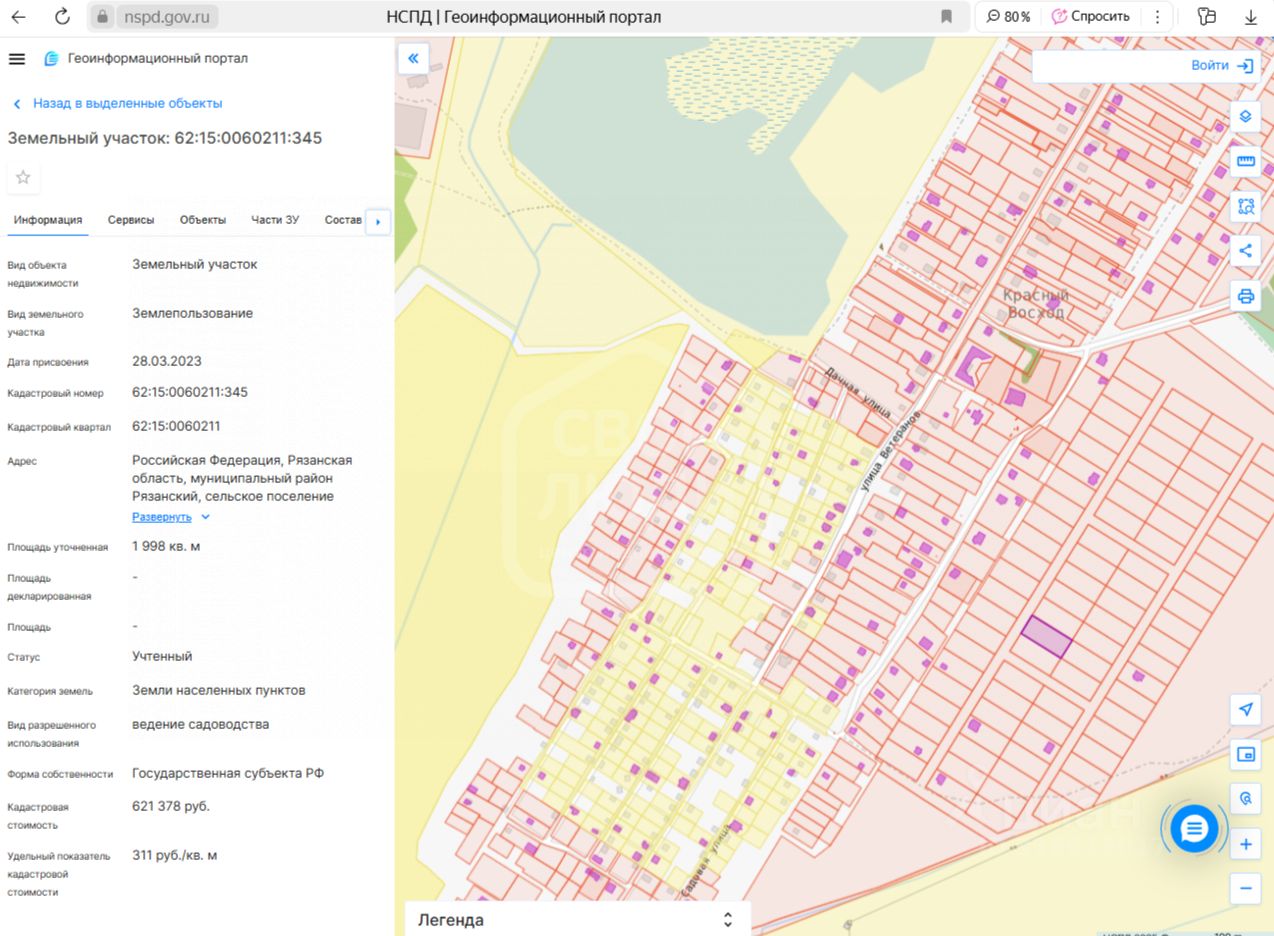Toggle the overview map icon
The width and height of the screenshot is (1274, 936).
click(1245, 754)
